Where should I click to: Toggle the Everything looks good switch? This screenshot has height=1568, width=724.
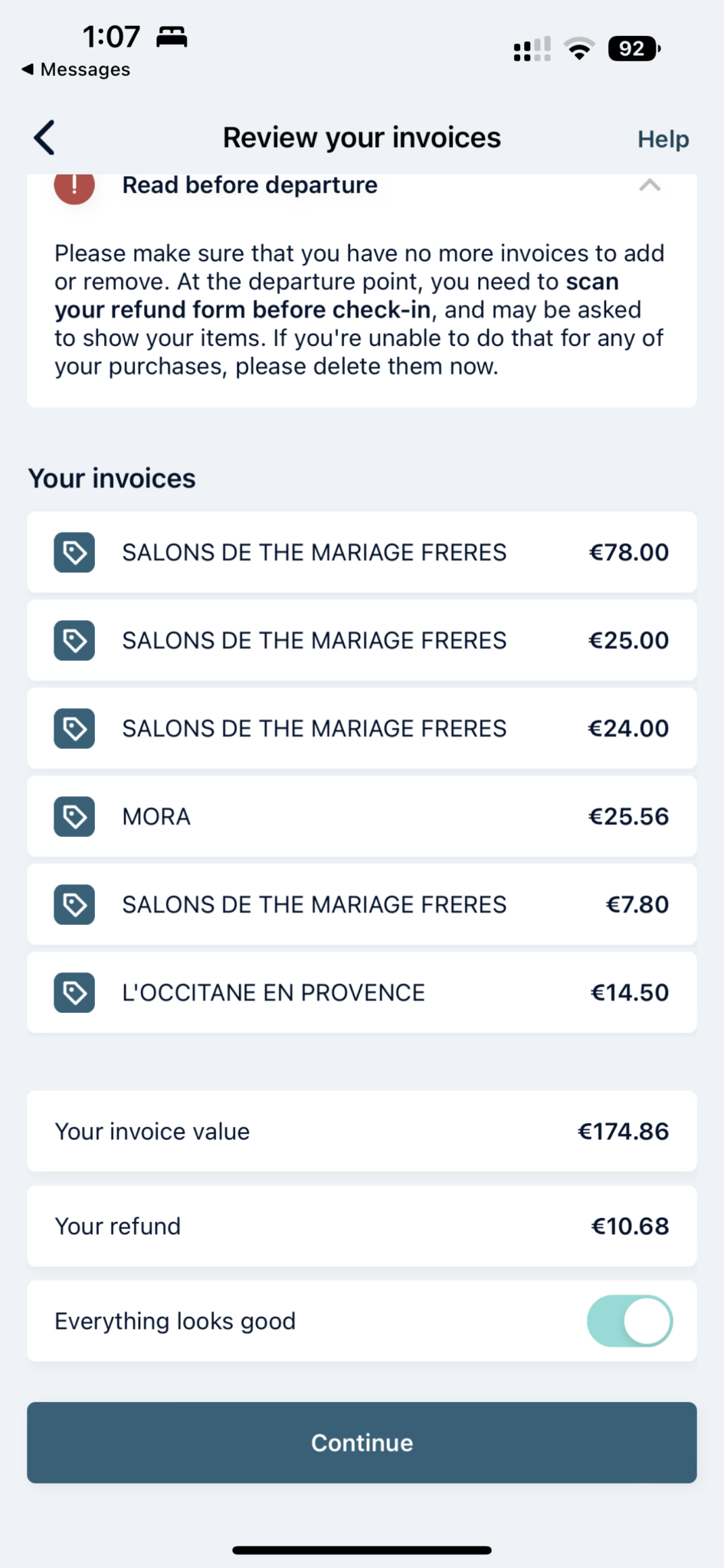[629, 1321]
